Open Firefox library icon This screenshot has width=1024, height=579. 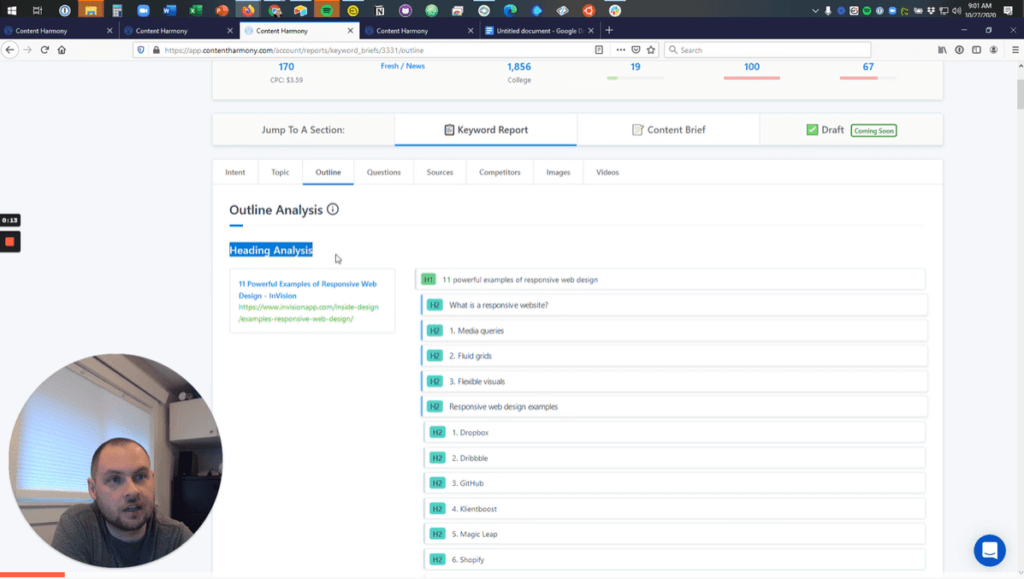point(942,50)
